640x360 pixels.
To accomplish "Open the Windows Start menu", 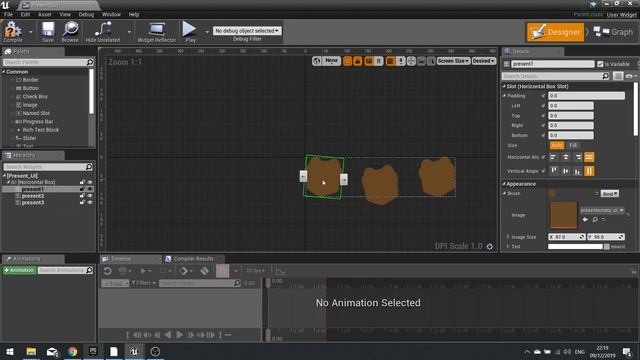I will pyautogui.click(x=10, y=351).
